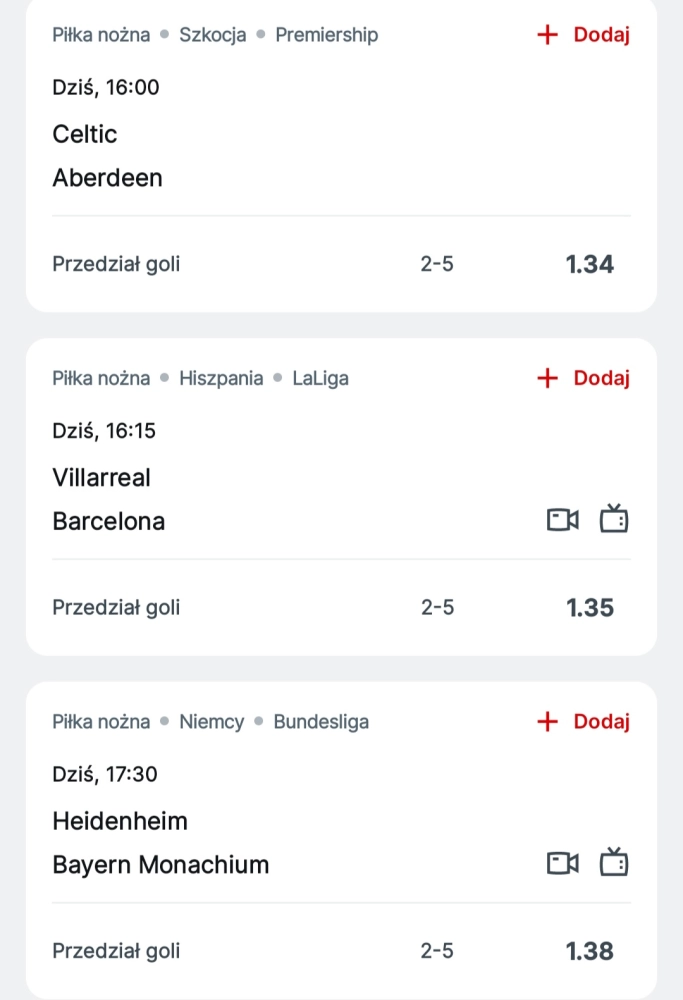
Task: Tap Dodaj on the Bundesliga card
Action: click(x=601, y=722)
